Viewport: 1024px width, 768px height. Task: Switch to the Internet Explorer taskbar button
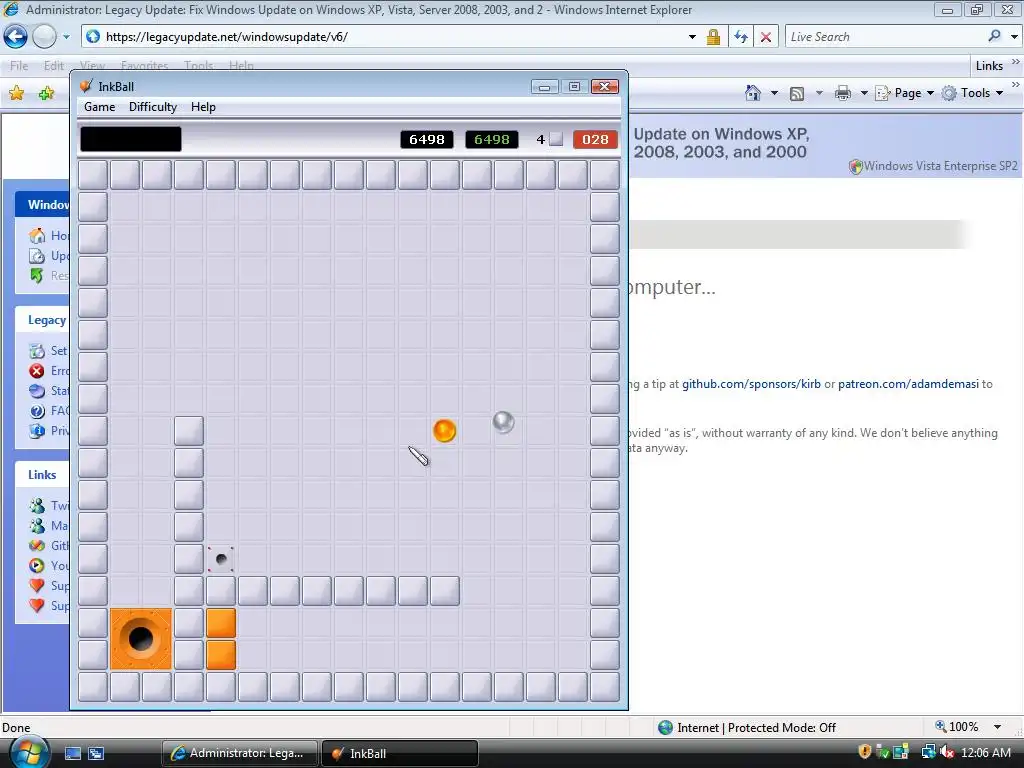pos(239,753)
